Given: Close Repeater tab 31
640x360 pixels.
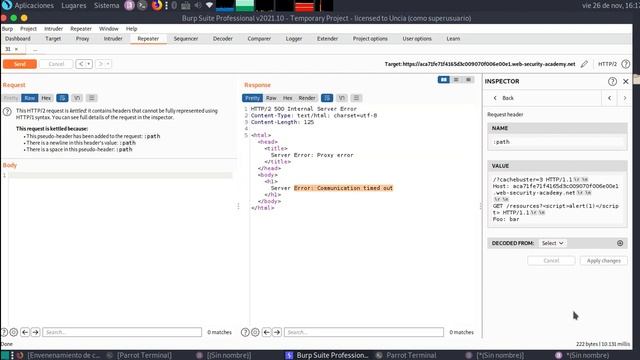Looking at the screenshot, I should click(16, 49).
